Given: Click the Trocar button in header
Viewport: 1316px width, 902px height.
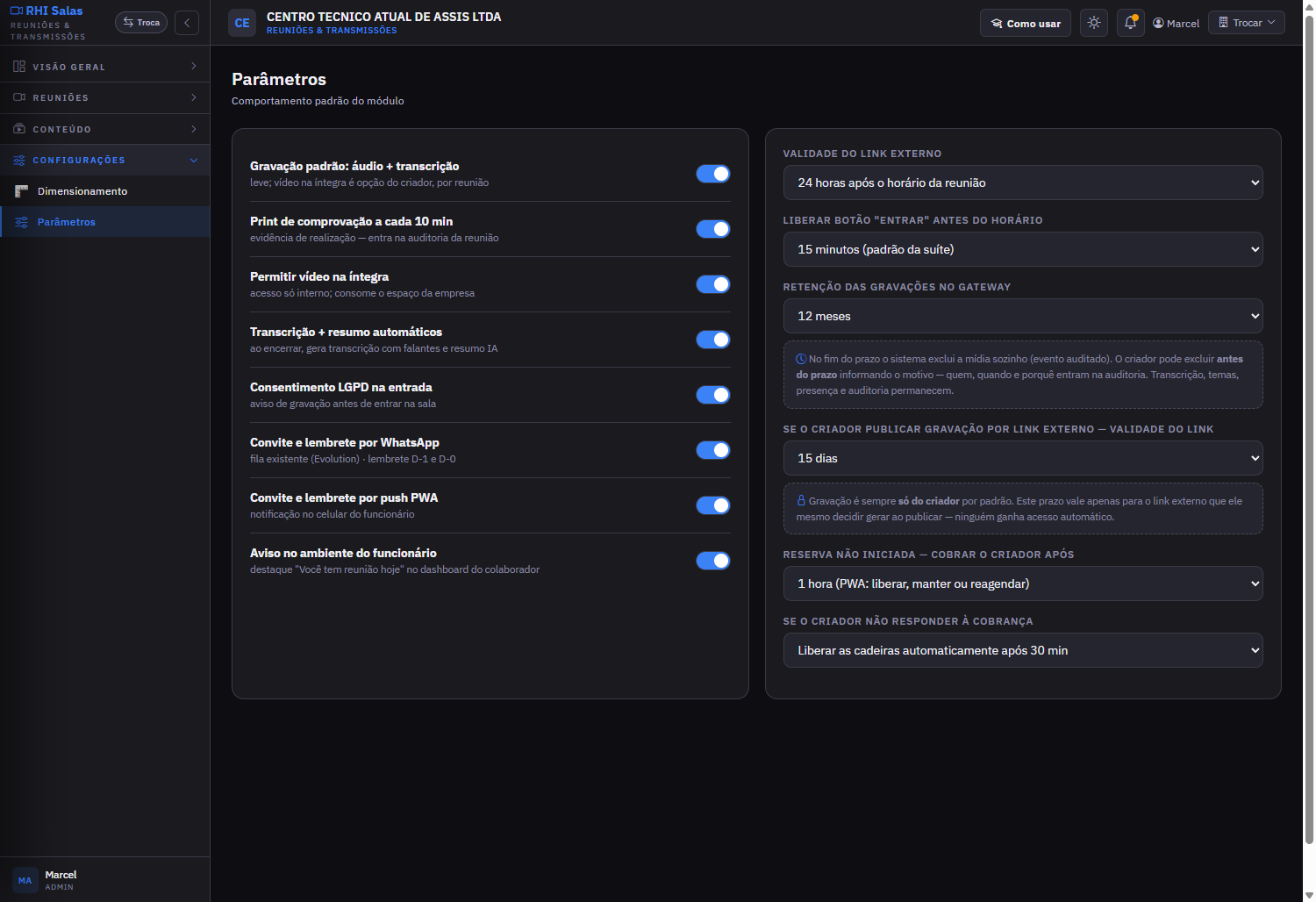Looking at the screenshot, I should (1247, 23).
